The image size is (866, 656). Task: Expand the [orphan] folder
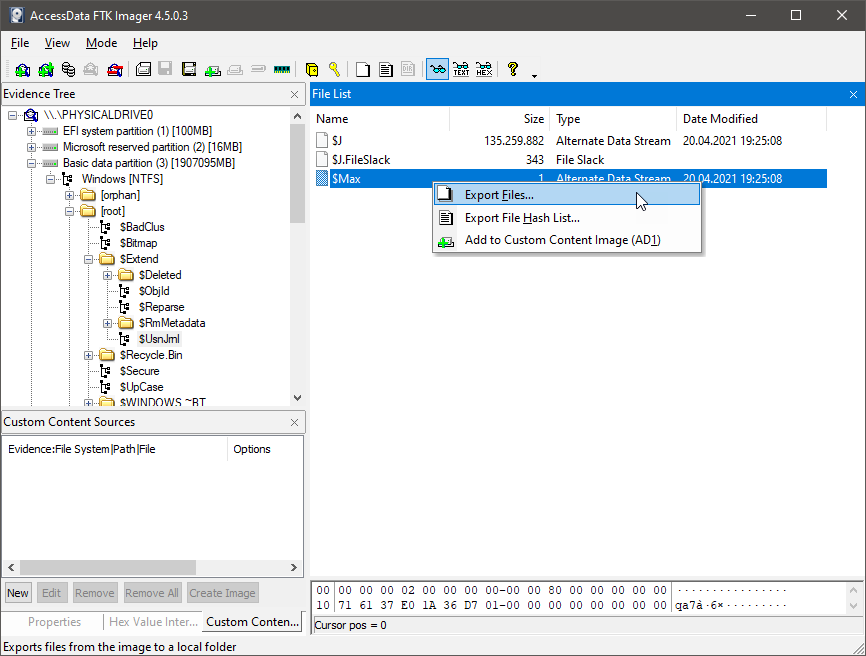[69, 195]
